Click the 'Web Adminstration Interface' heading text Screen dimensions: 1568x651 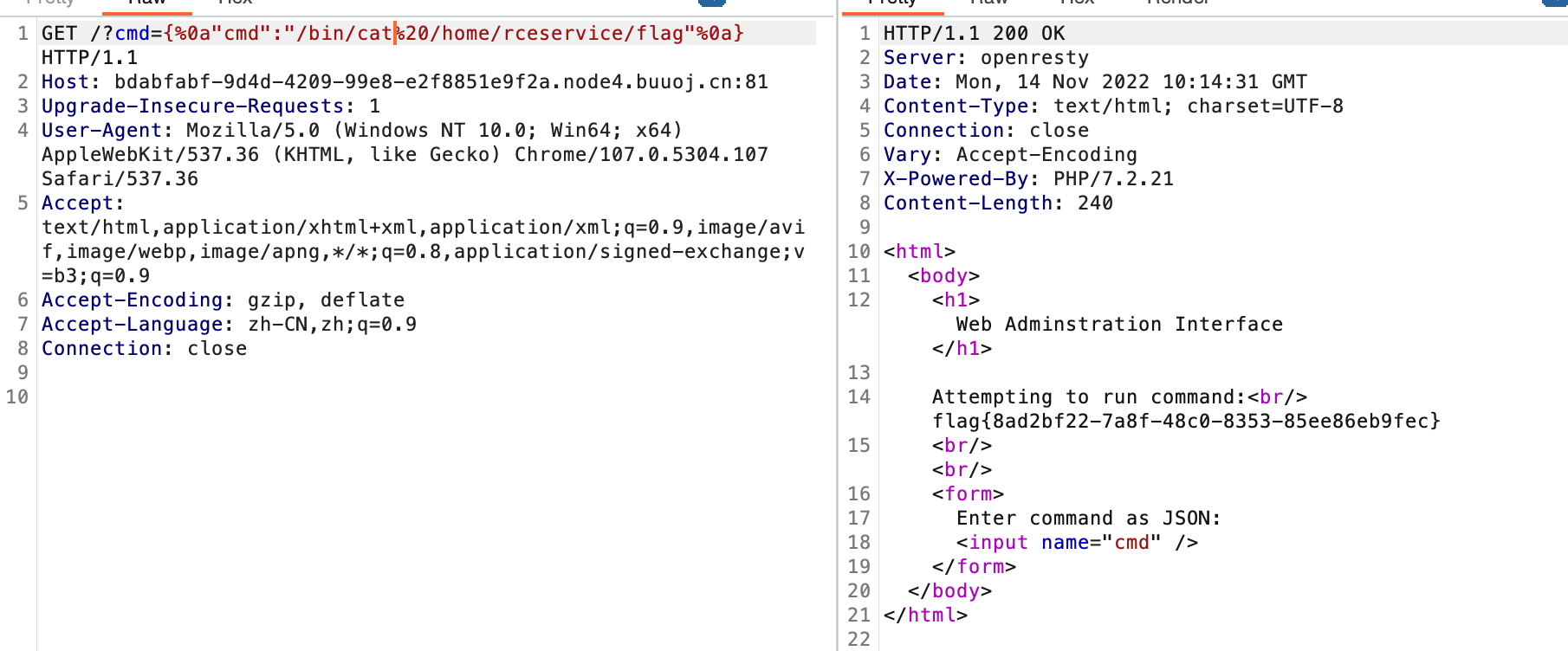click(x=1119, y=324)
